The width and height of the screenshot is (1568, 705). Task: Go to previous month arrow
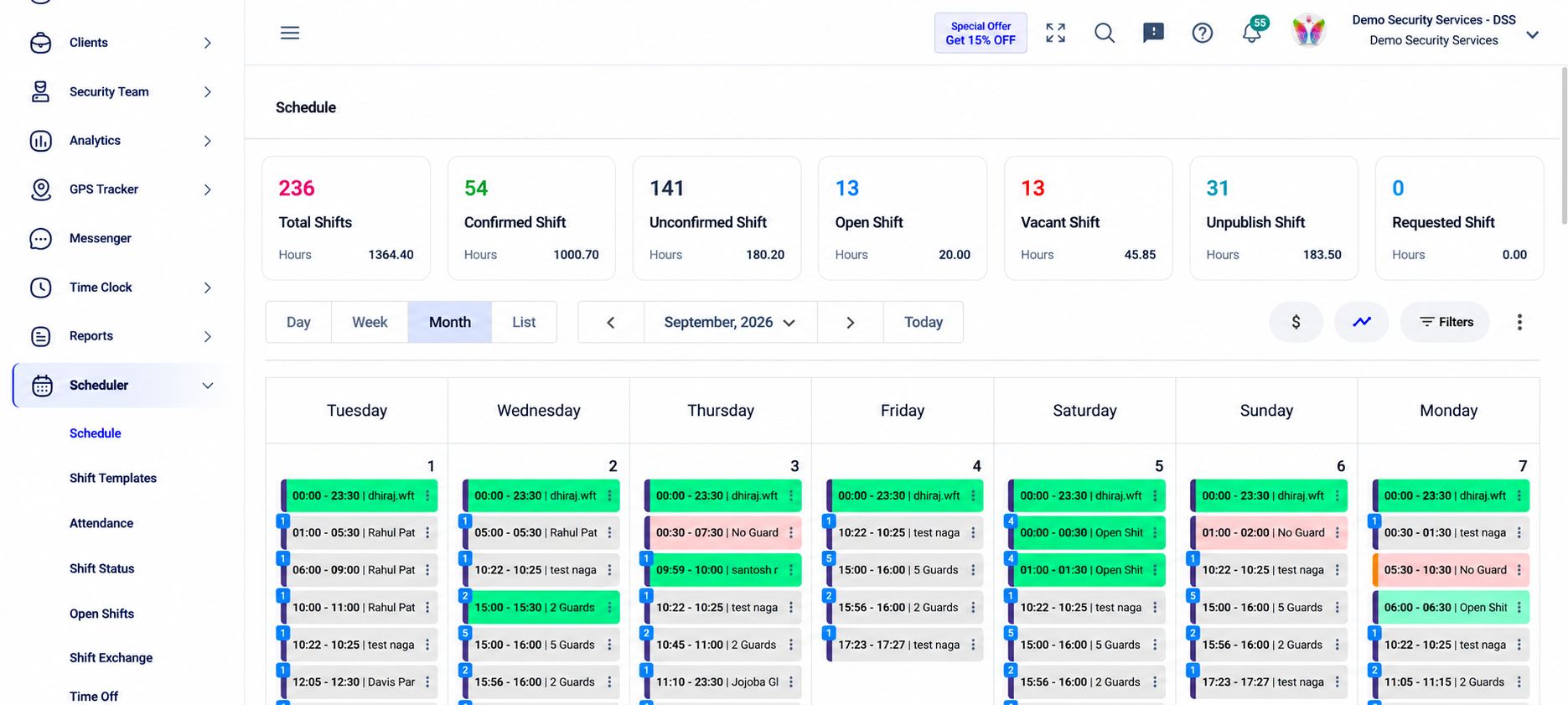(611, 322)
